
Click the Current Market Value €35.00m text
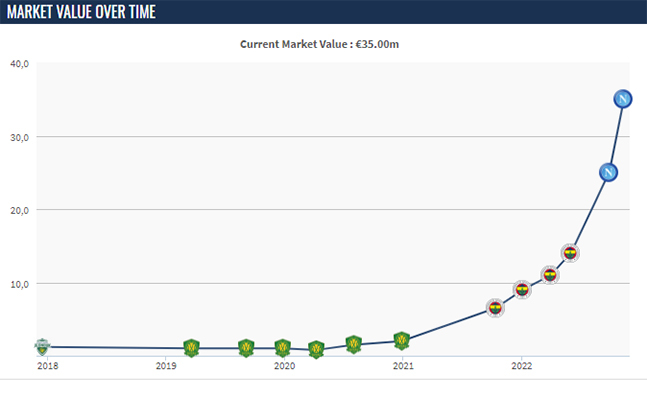(319, 45)
